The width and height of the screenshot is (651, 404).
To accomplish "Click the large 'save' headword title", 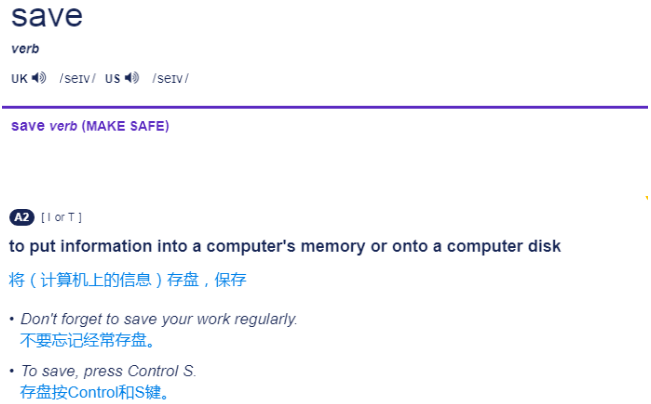I will click(47, 17).
